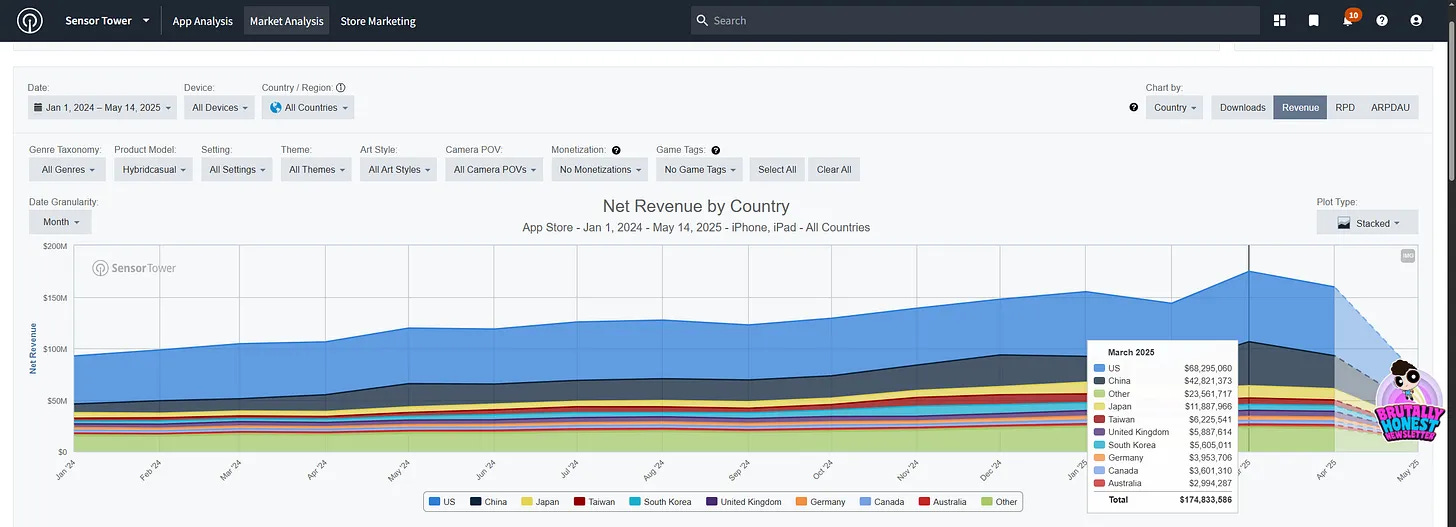Viewport: 1456px width, 527px height.
Task: Open the date range dropdown
Action: (102, 107)
